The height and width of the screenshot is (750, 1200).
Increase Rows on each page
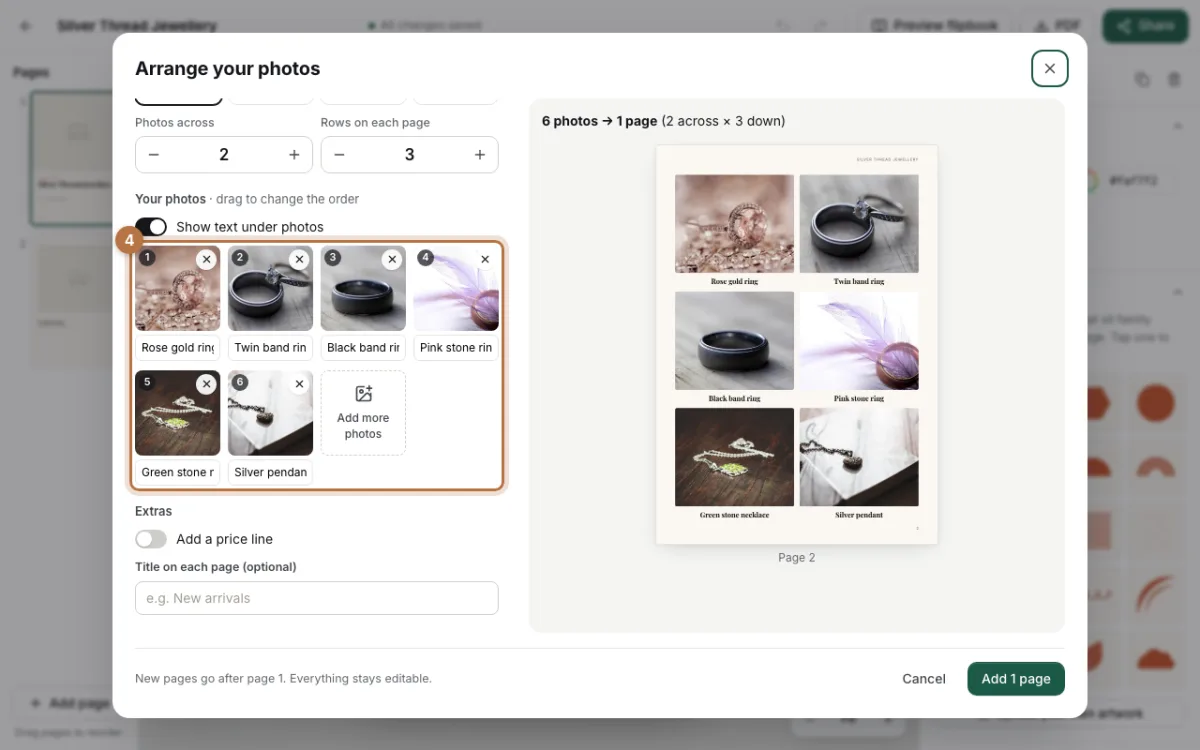pyautogui.click(x=480, y=155)
